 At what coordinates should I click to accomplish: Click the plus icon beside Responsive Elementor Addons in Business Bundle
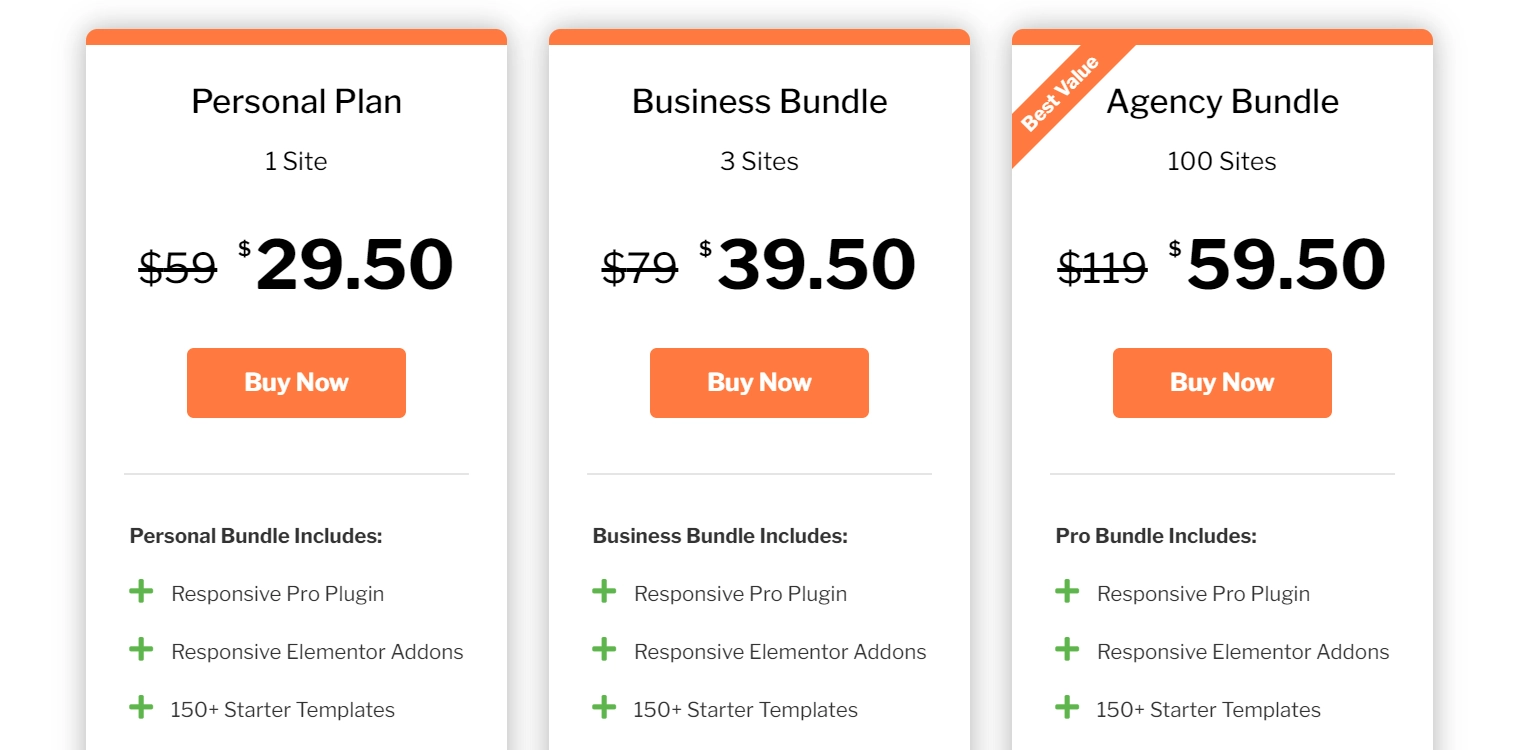click(604, 650)
